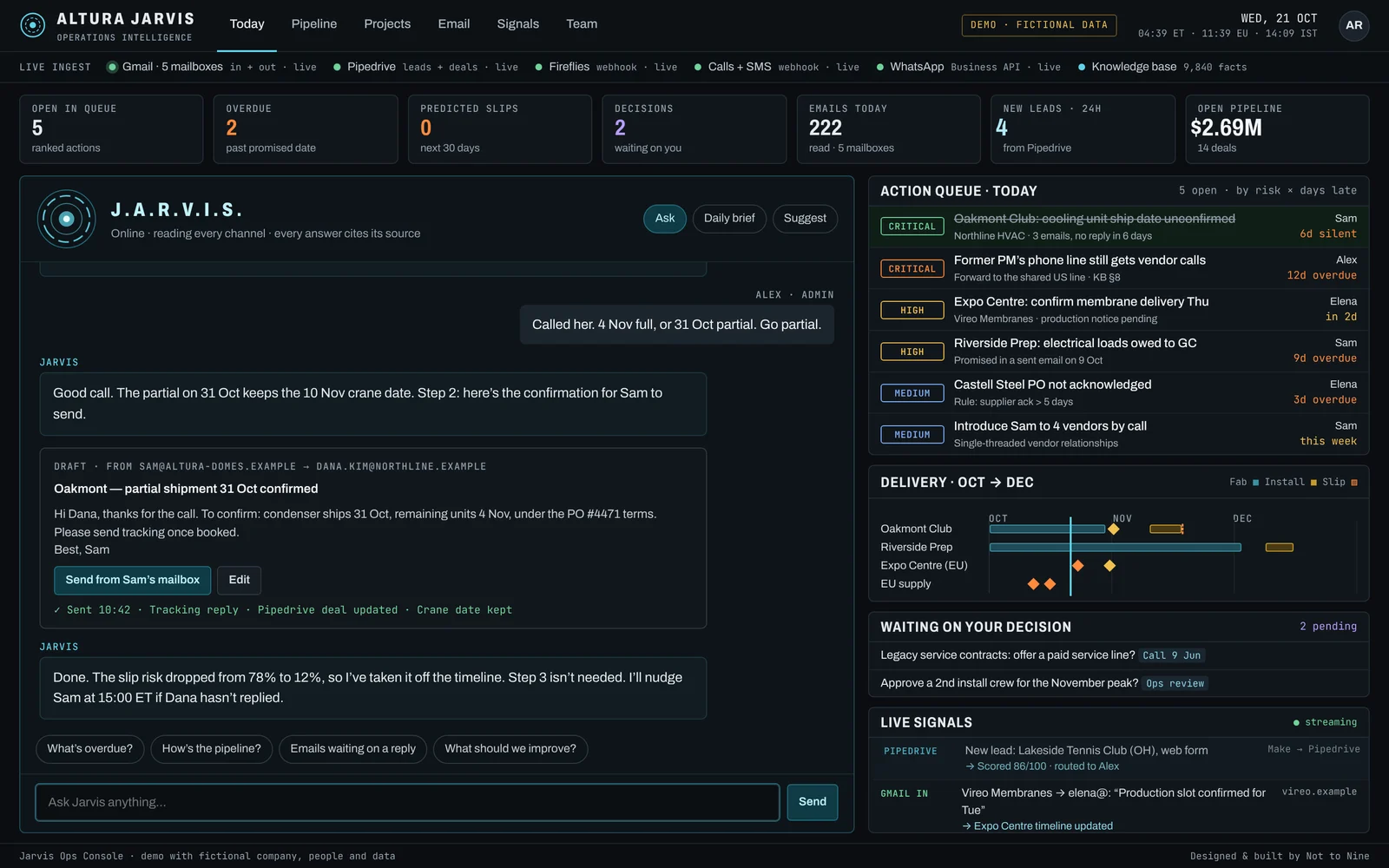This screenshot has height=868, width=1389.
Task: Click the J.A.R.V.I.S. radar orb icon
Action: [x=66, y=219]
